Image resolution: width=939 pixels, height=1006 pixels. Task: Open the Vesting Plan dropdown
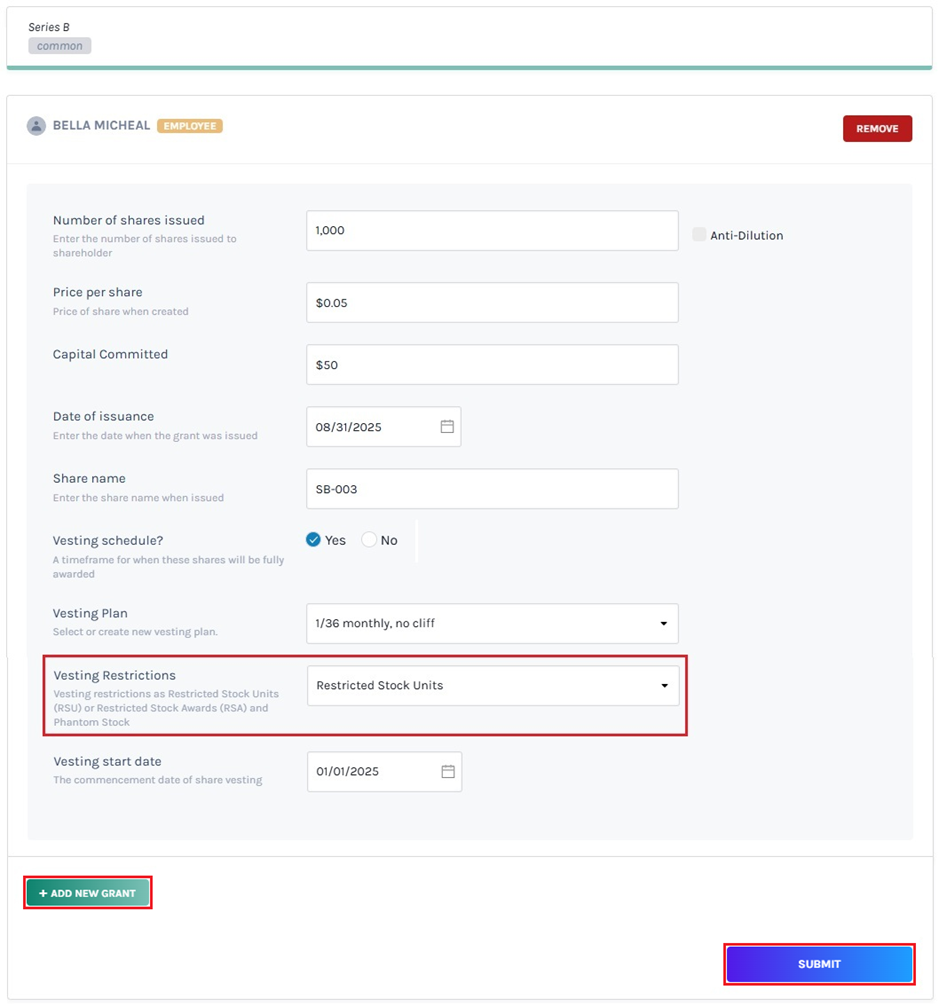(492, 623)
